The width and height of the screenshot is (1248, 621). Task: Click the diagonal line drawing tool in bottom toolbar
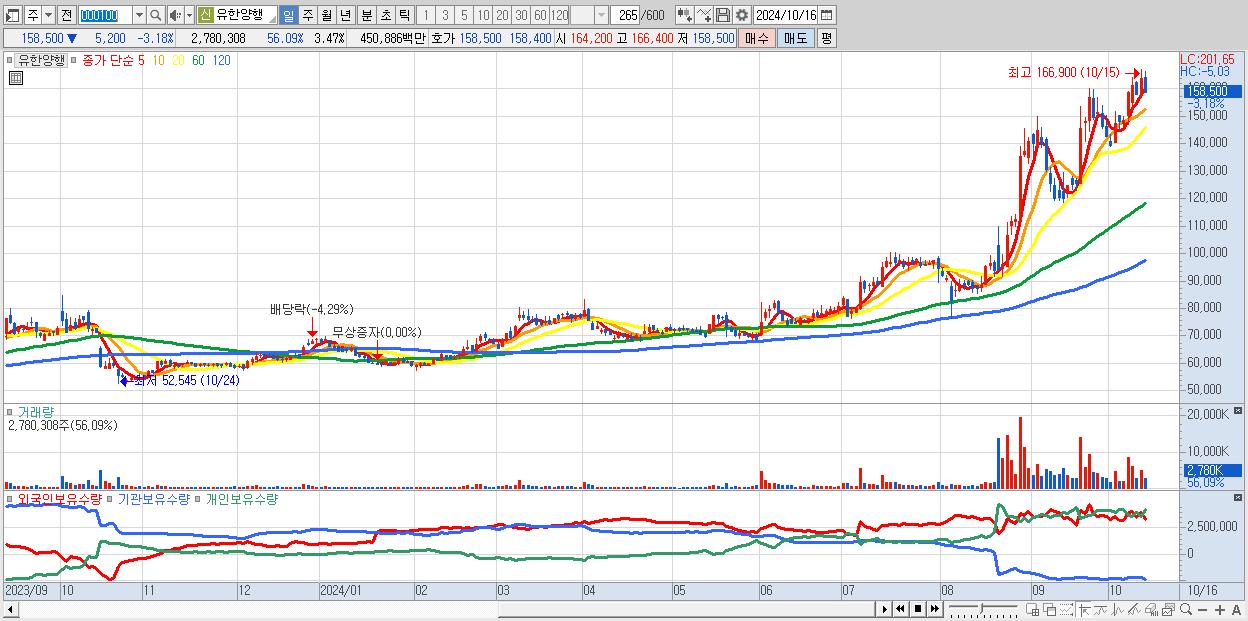coord(1135,610)
